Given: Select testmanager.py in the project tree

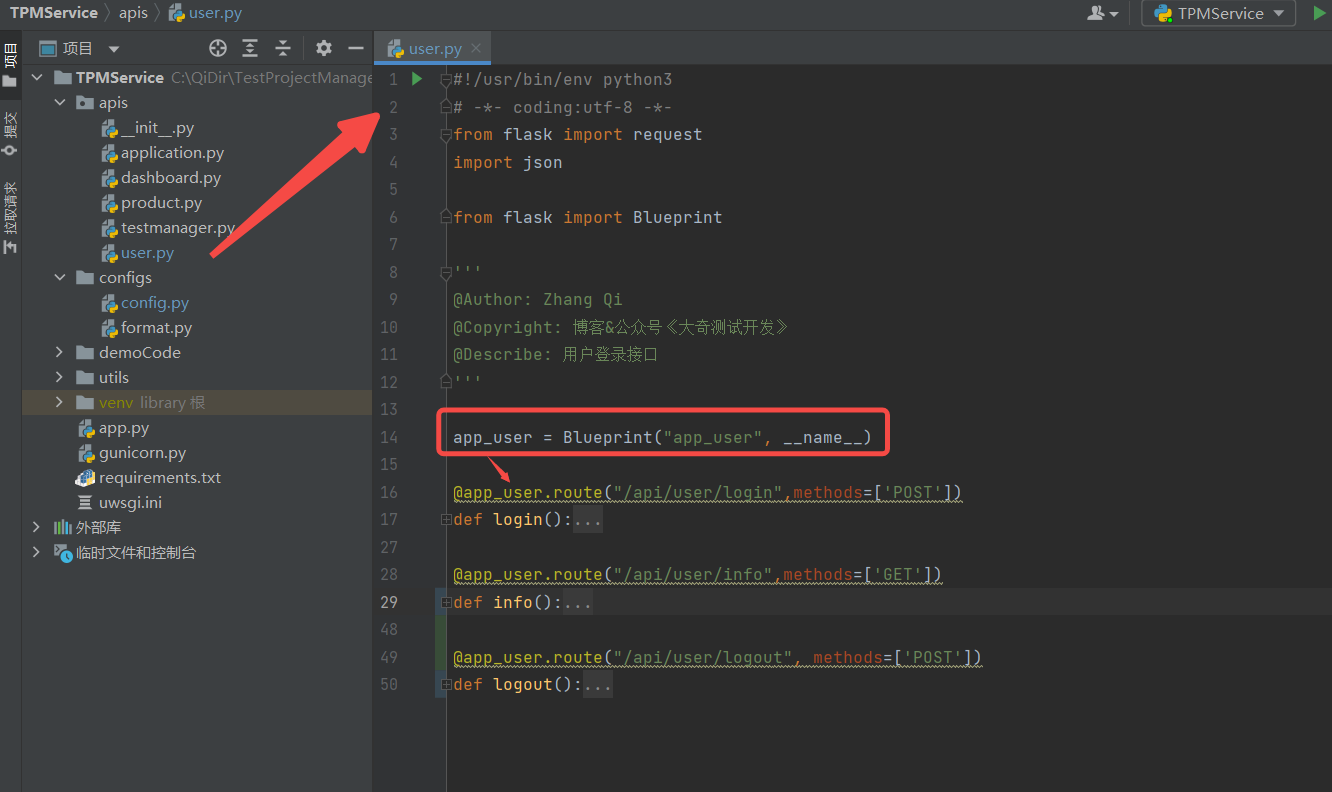Looking at the screenshot, I should [178, 227].
